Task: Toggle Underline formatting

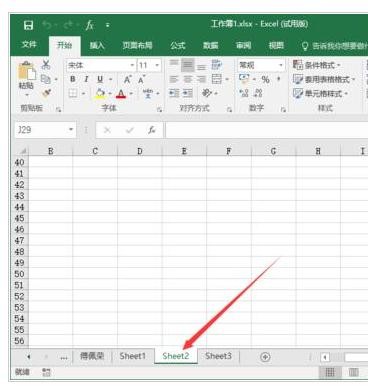Action: click(x=100, y=79)
